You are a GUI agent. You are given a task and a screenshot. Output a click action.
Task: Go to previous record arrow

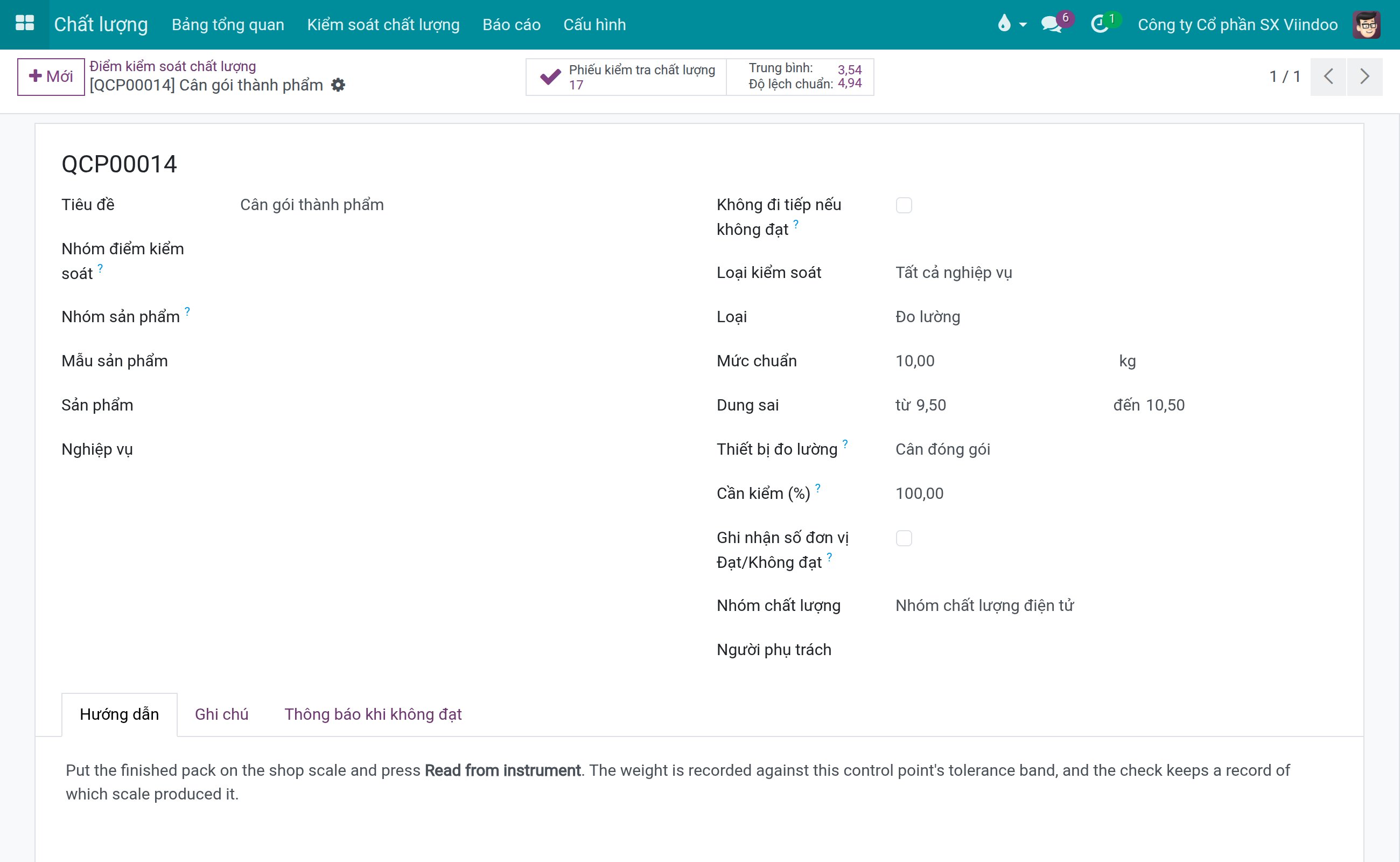[1328, 77]
